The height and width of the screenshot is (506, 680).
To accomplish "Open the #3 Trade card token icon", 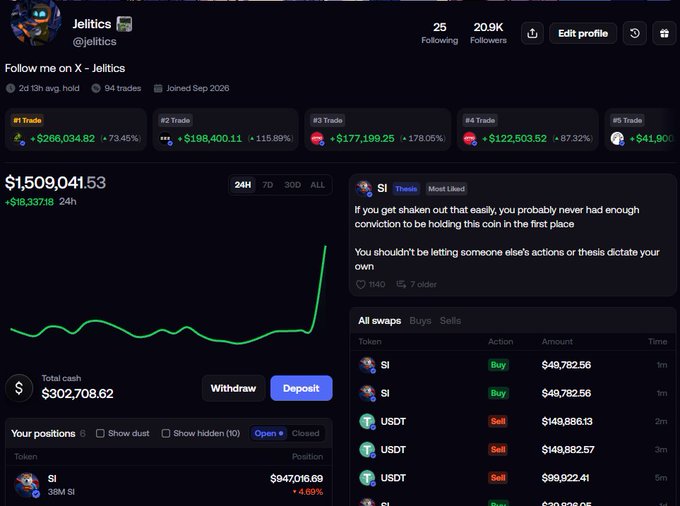I will tap(317, 139).
